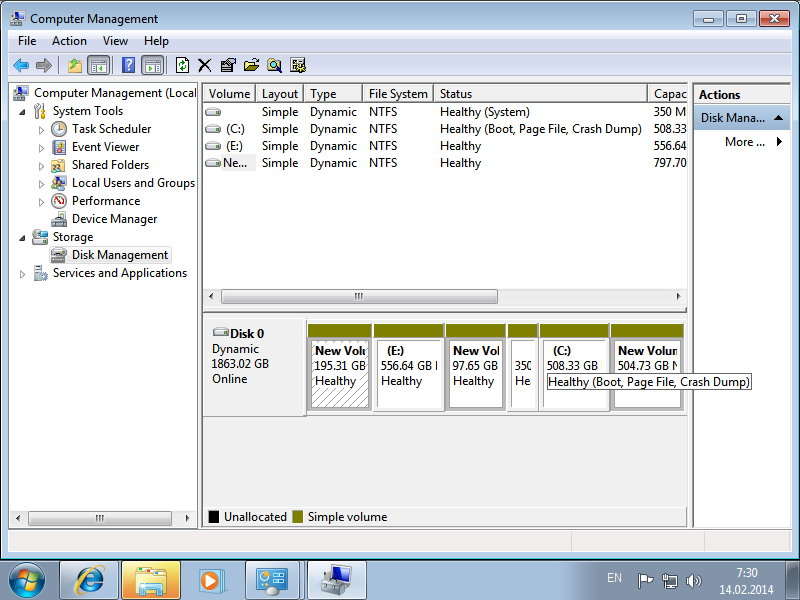Collapse the Storage tree node
The width and height of the screenshot is (800, 600).
click(22, 237)
